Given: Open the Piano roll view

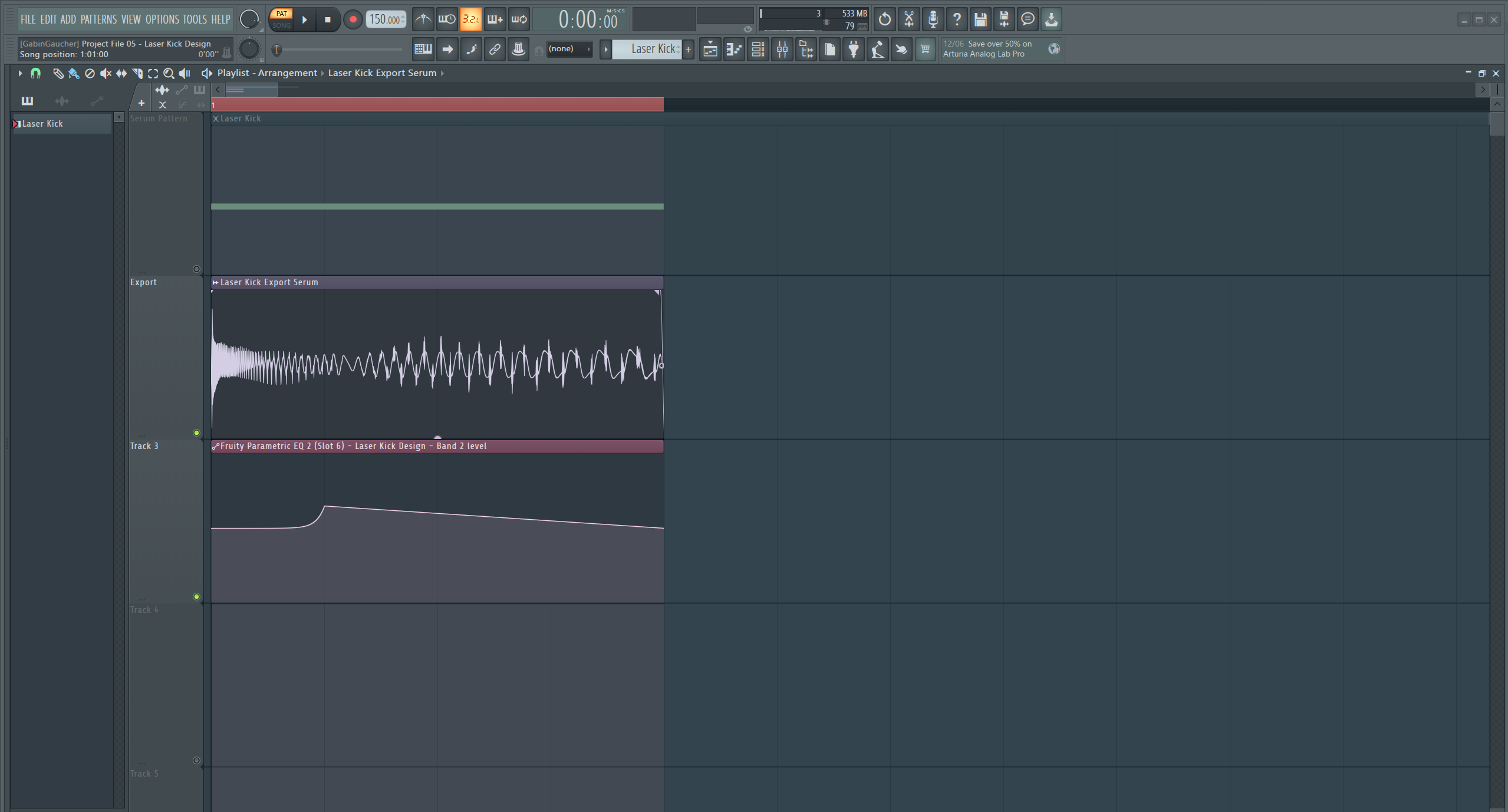Looking at the screenshot, I should coord(734,49).
